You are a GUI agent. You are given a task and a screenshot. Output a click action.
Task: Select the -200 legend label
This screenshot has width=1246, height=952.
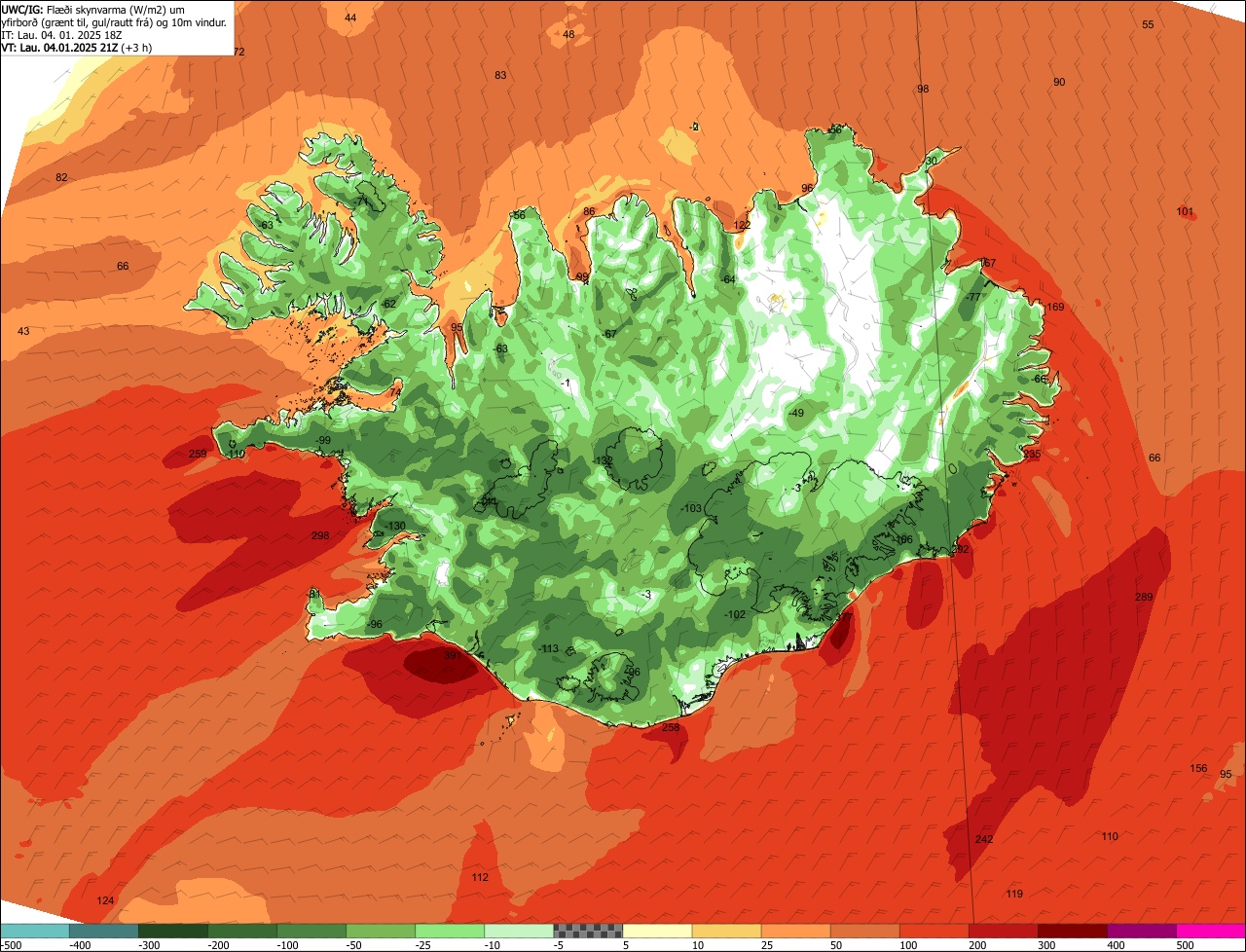[x=219, y=944]
